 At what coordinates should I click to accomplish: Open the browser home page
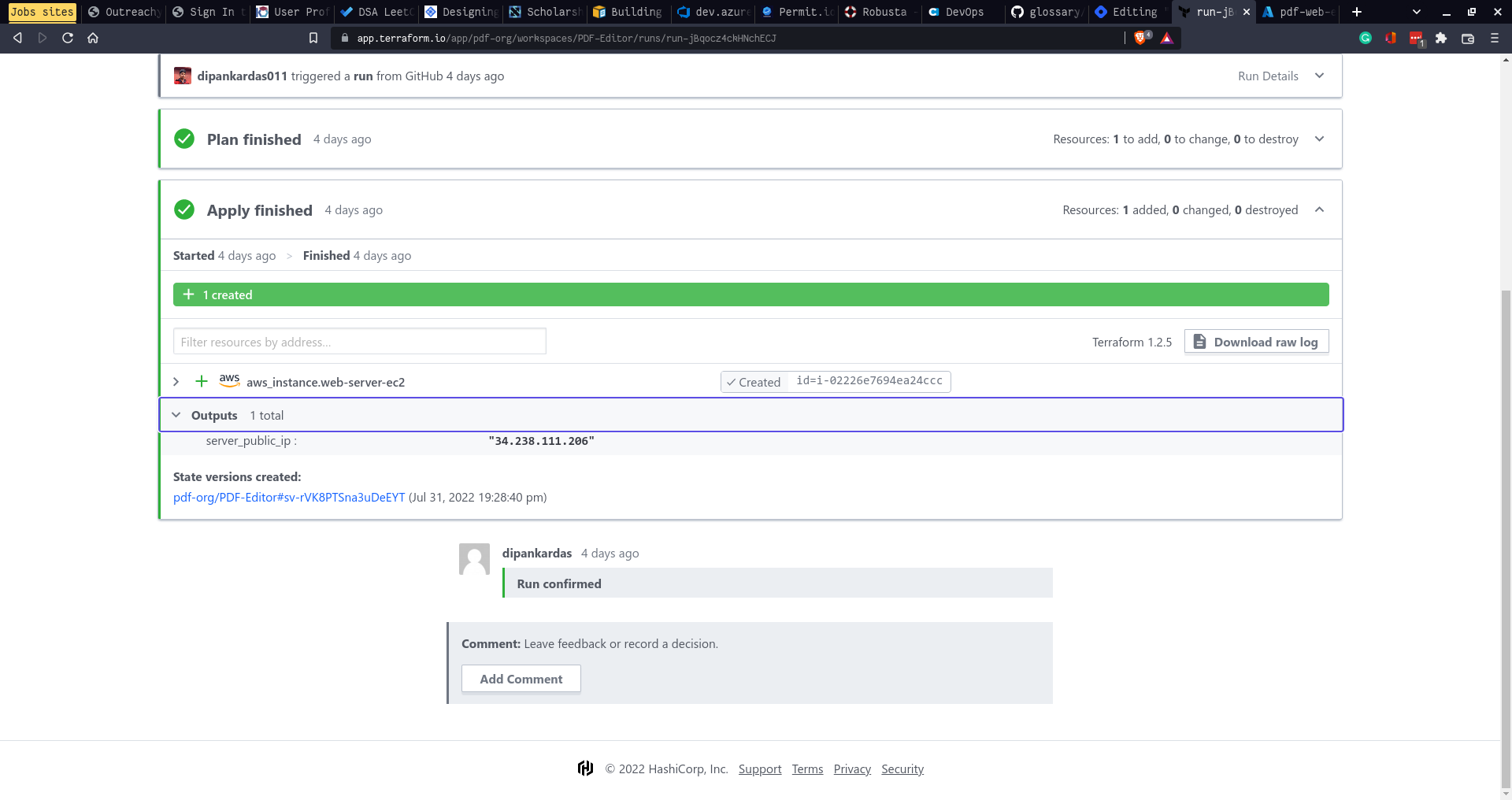[x=93, y=38]
